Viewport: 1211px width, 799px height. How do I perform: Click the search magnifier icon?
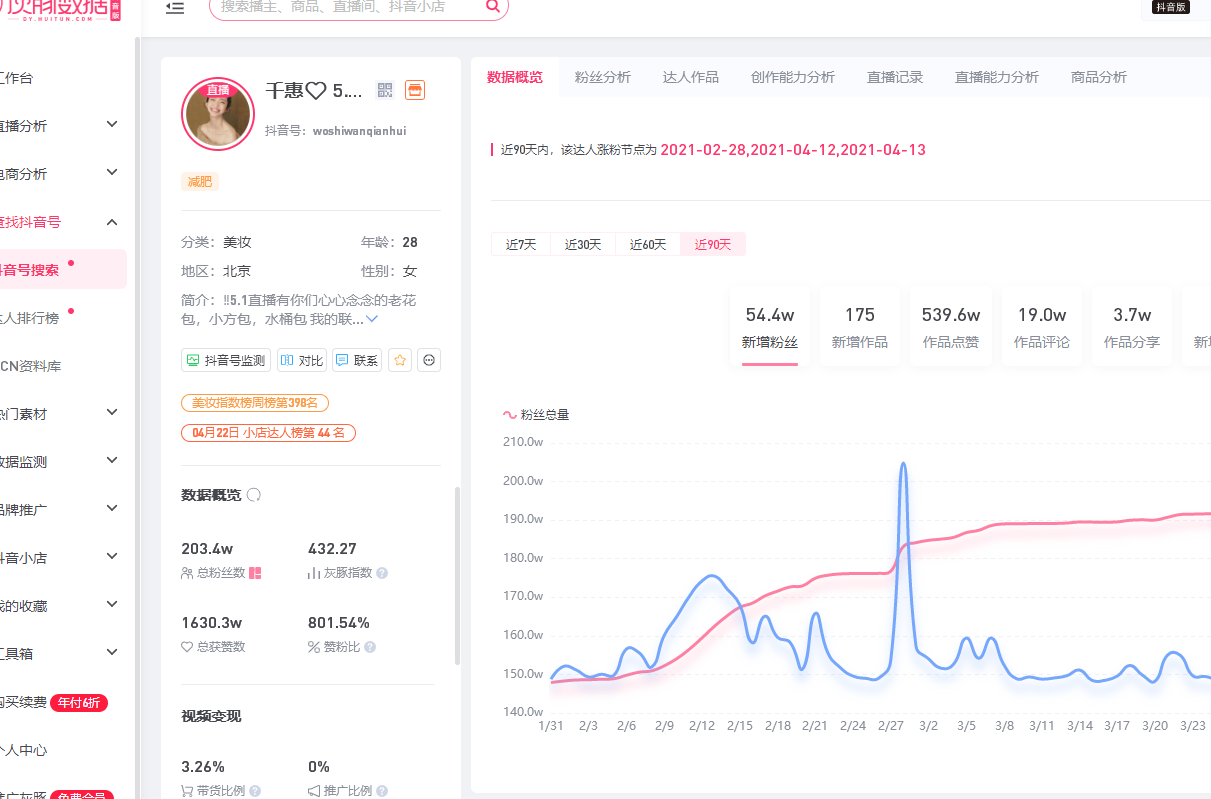tap(492, 6)
